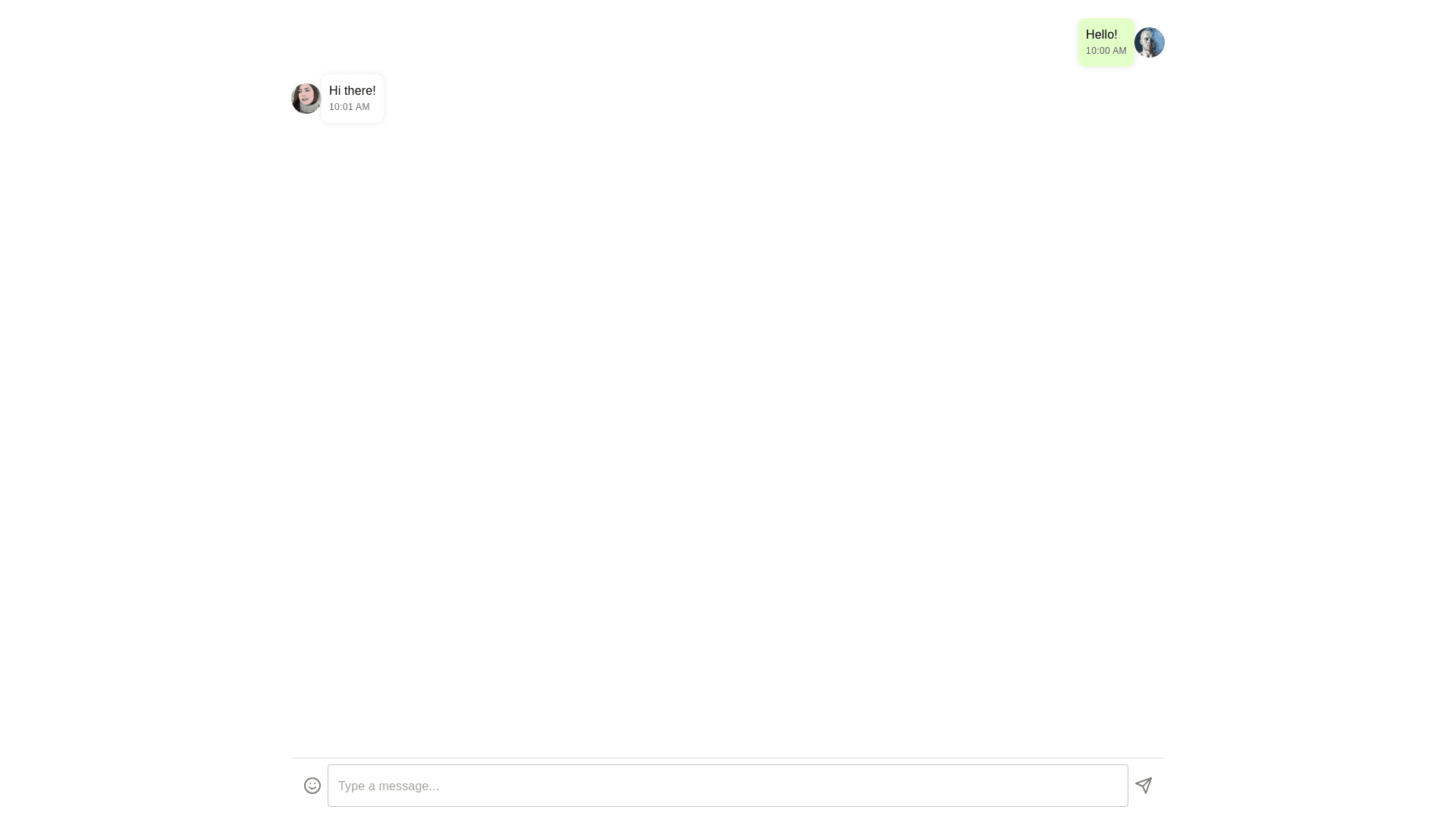1456x819 pixels.
Task: Send message with the paper plane icon
Action: pyautogui.click(x=1144, y=786)
